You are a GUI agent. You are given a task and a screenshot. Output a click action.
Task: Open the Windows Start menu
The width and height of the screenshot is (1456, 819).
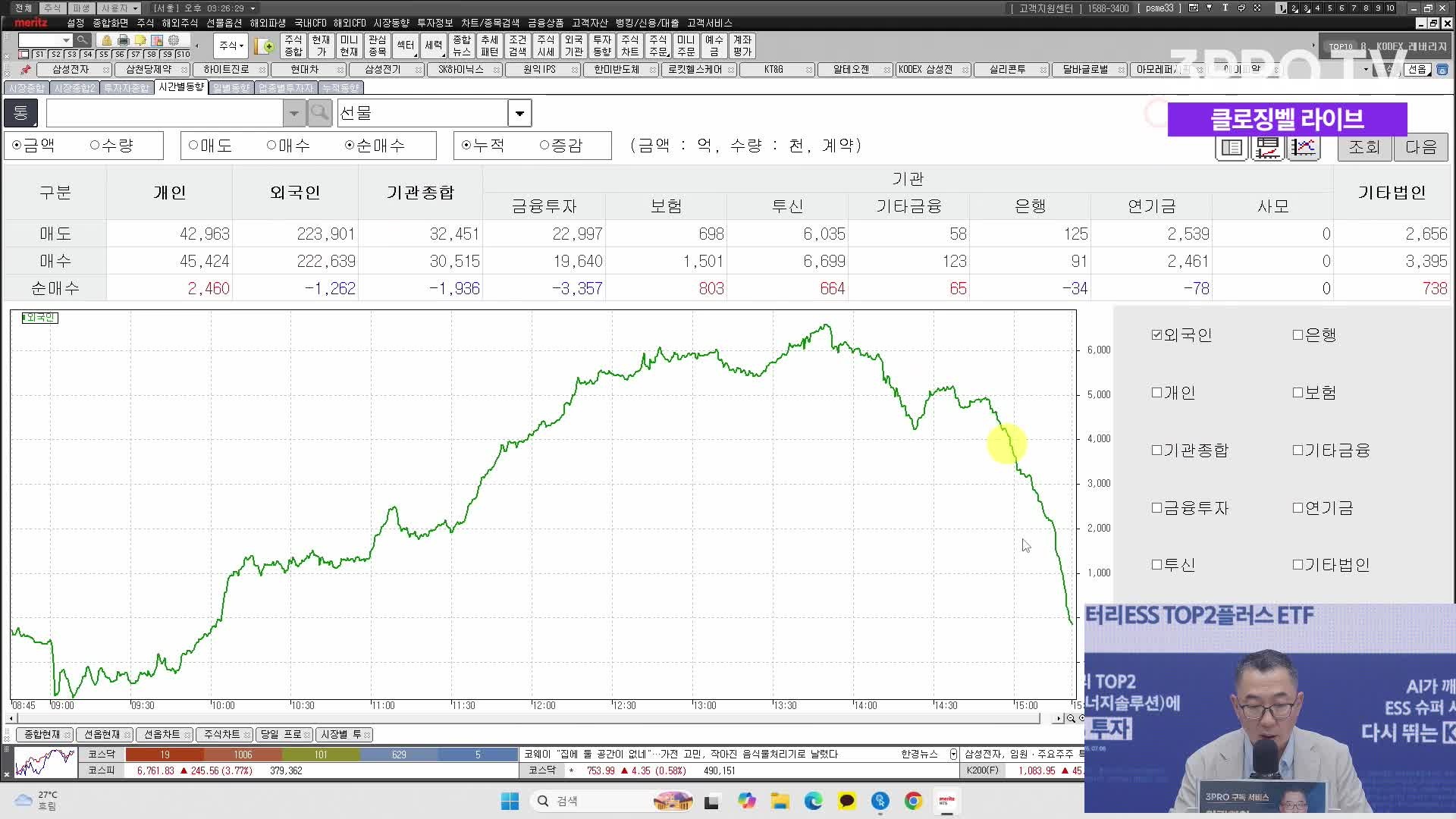point(510,801)
